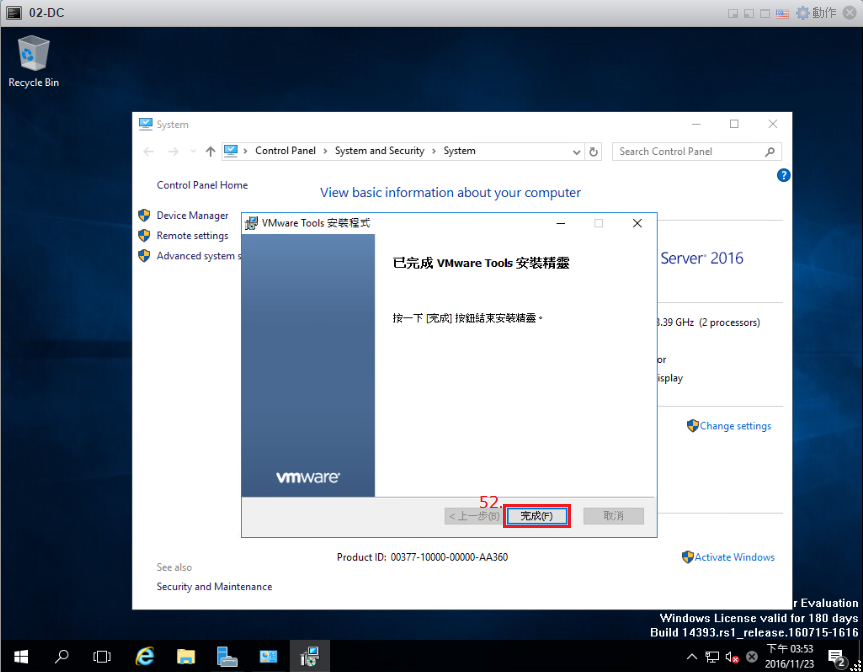Open Device Manager in System window
This screenshot has width=863, height=672.
pos(192,215)
